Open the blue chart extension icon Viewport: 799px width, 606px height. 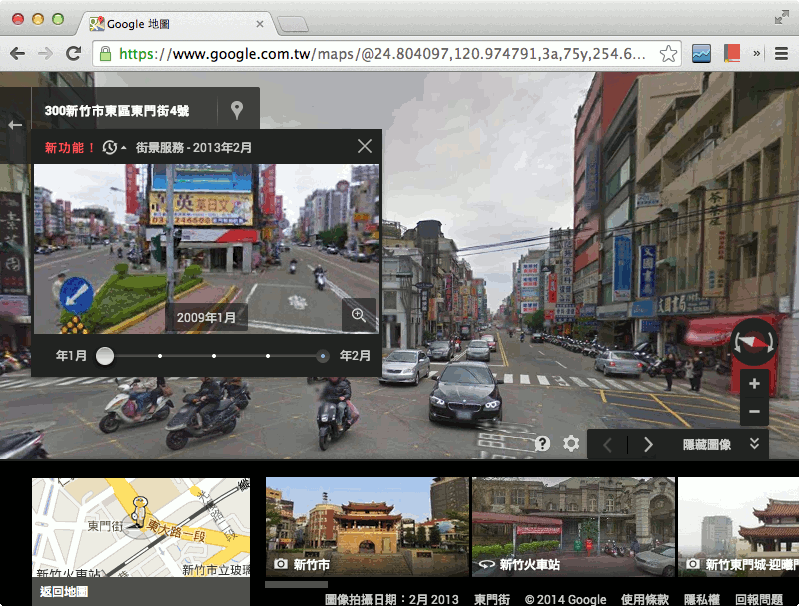click(x=701, y=54)
